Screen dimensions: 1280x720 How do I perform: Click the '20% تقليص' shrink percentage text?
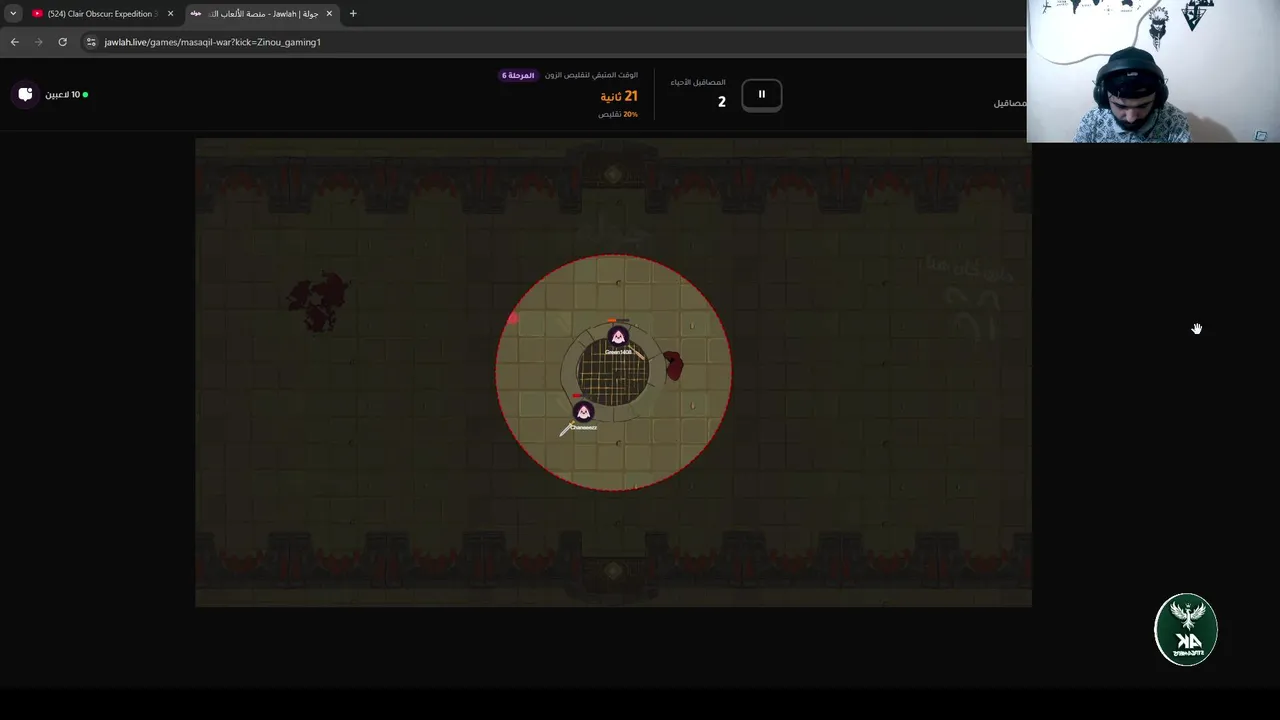tap(618, 114)
